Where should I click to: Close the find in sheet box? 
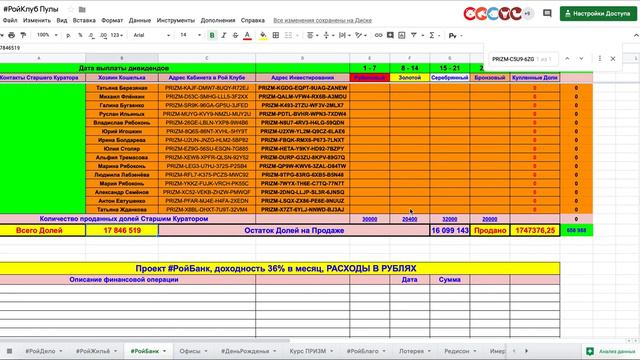point(613,59)
